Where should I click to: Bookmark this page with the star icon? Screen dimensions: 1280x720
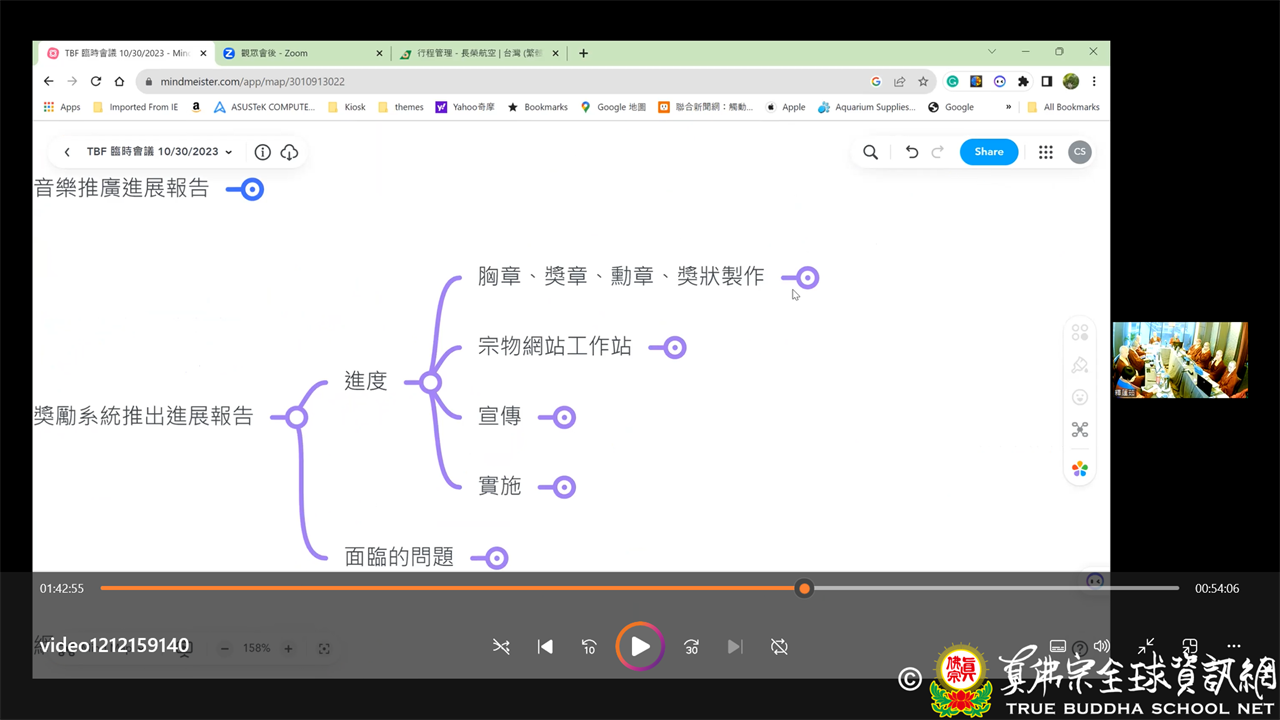923,82
